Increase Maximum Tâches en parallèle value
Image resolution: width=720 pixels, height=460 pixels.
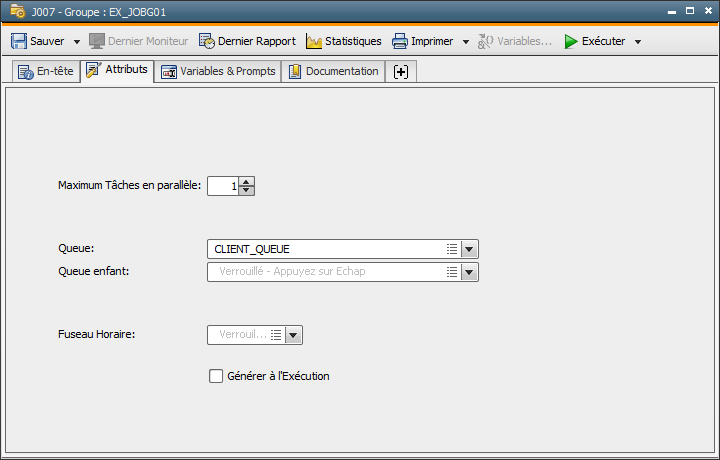247,181
